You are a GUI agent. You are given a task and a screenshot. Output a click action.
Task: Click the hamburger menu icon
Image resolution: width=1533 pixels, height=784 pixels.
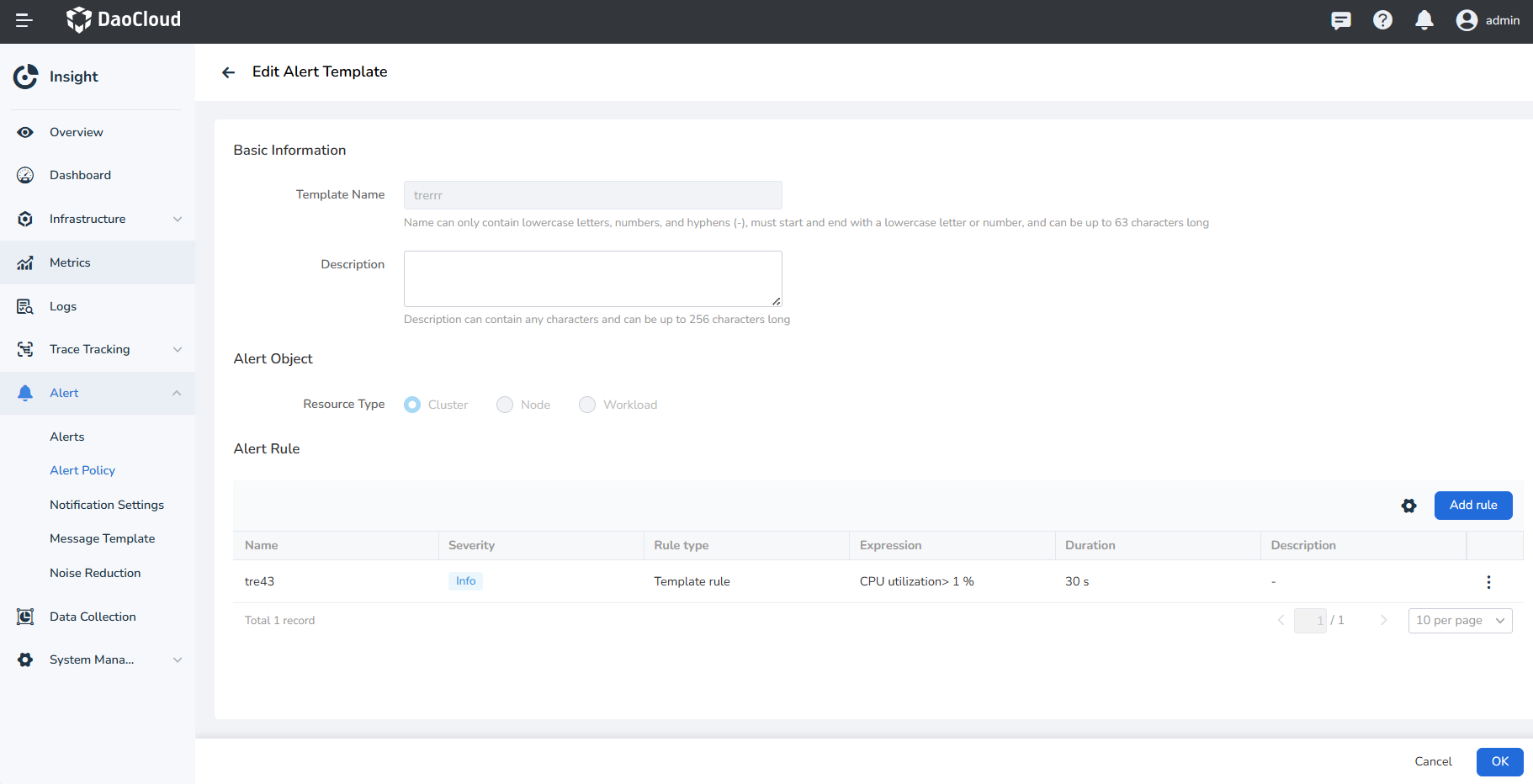point(24,20)
